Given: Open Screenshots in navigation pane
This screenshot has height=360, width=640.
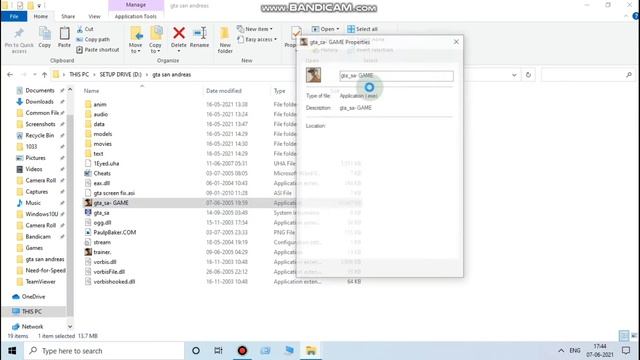Looking at the screenshot, I should 40,124.
